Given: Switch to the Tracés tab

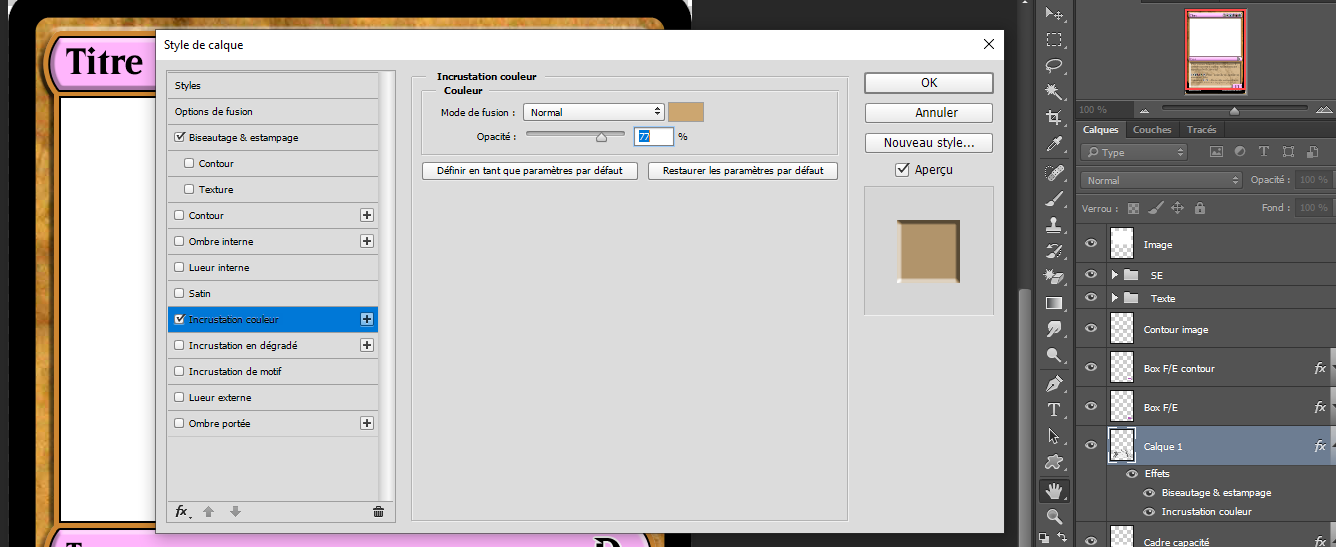Looking at the screenshot, I should (x=1201, y=130).
